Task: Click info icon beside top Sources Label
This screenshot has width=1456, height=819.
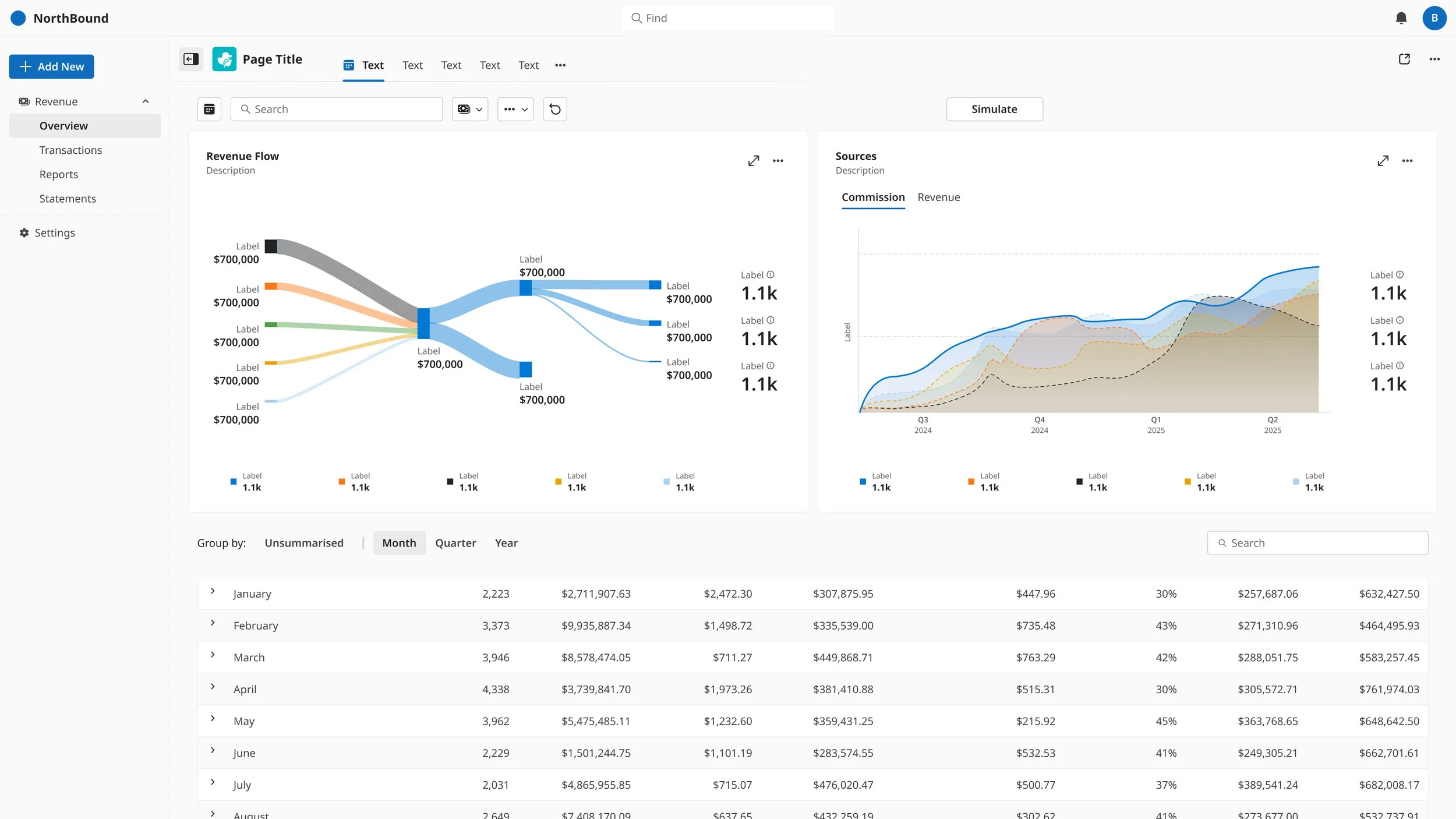Action: click(x=1400, y=275)
